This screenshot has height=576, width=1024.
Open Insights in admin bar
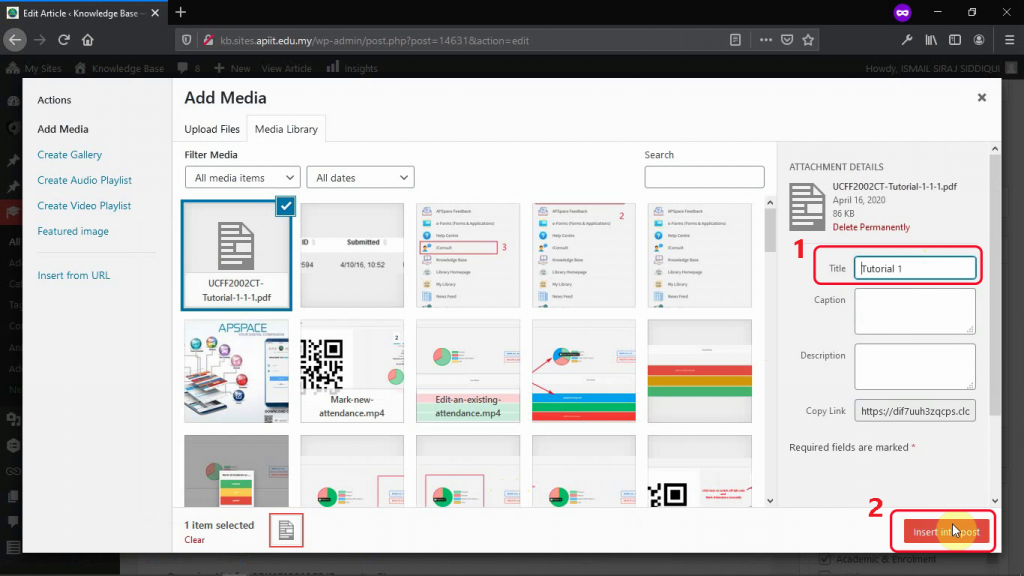(x=352, y=68)
